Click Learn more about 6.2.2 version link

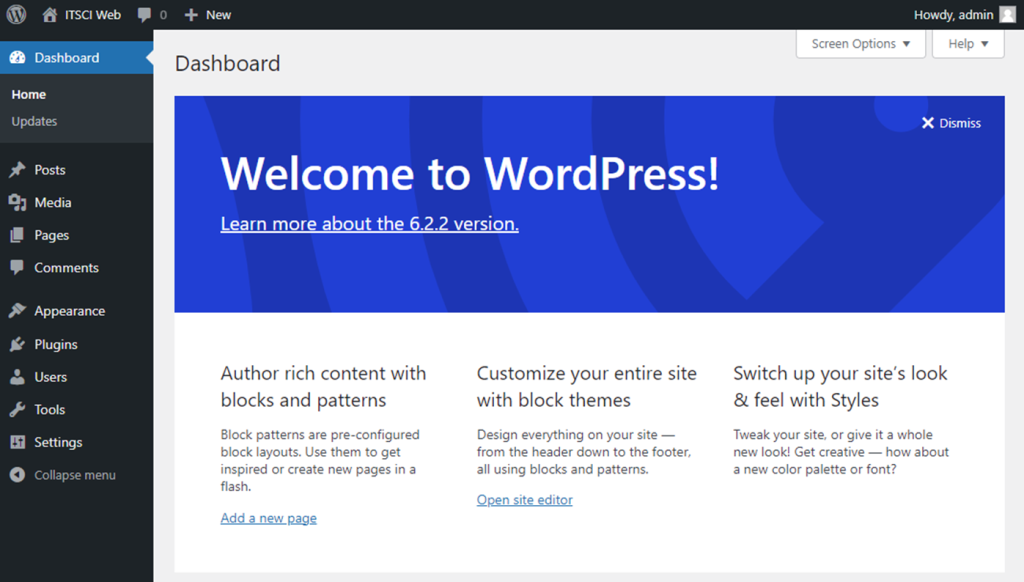coord(369,224)
